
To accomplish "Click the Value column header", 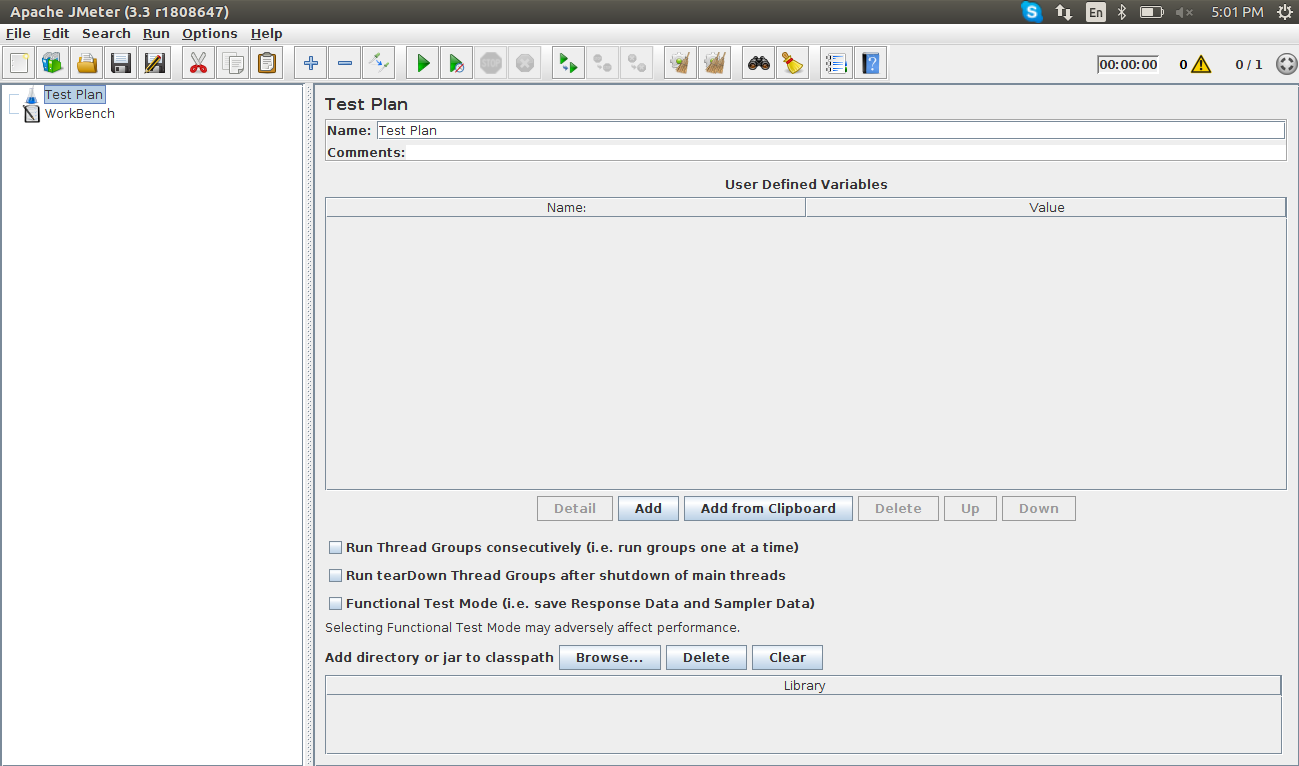I will pyautogui.click(x=1046, y=208).
